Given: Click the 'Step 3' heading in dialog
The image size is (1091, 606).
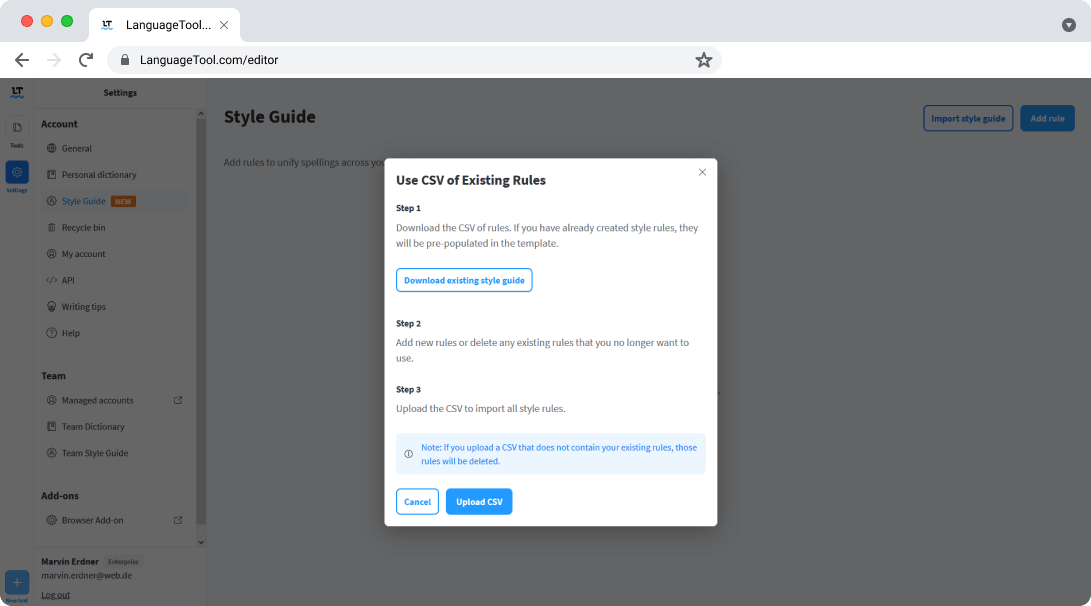Looking at the screenshot, I should click(x=408, y=390).
